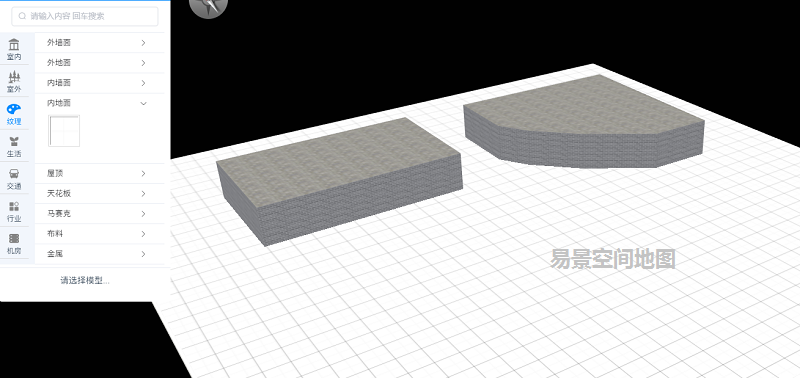800x378 pixels.
Task: Click the magnifier icon in search box
Action: [x=22, y=16]
